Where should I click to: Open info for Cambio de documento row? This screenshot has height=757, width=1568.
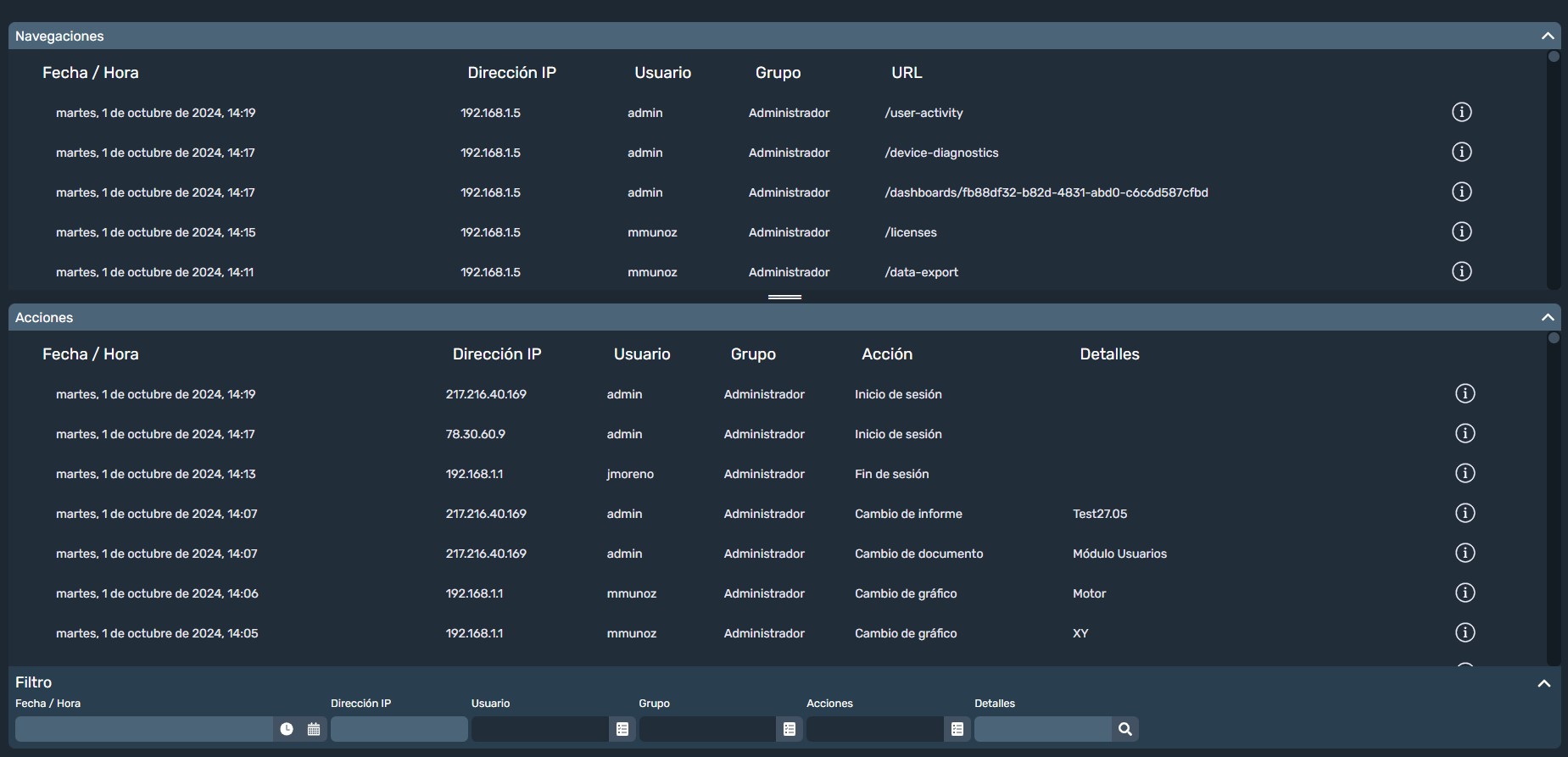pyautogui.click(x=1465, y=553)
